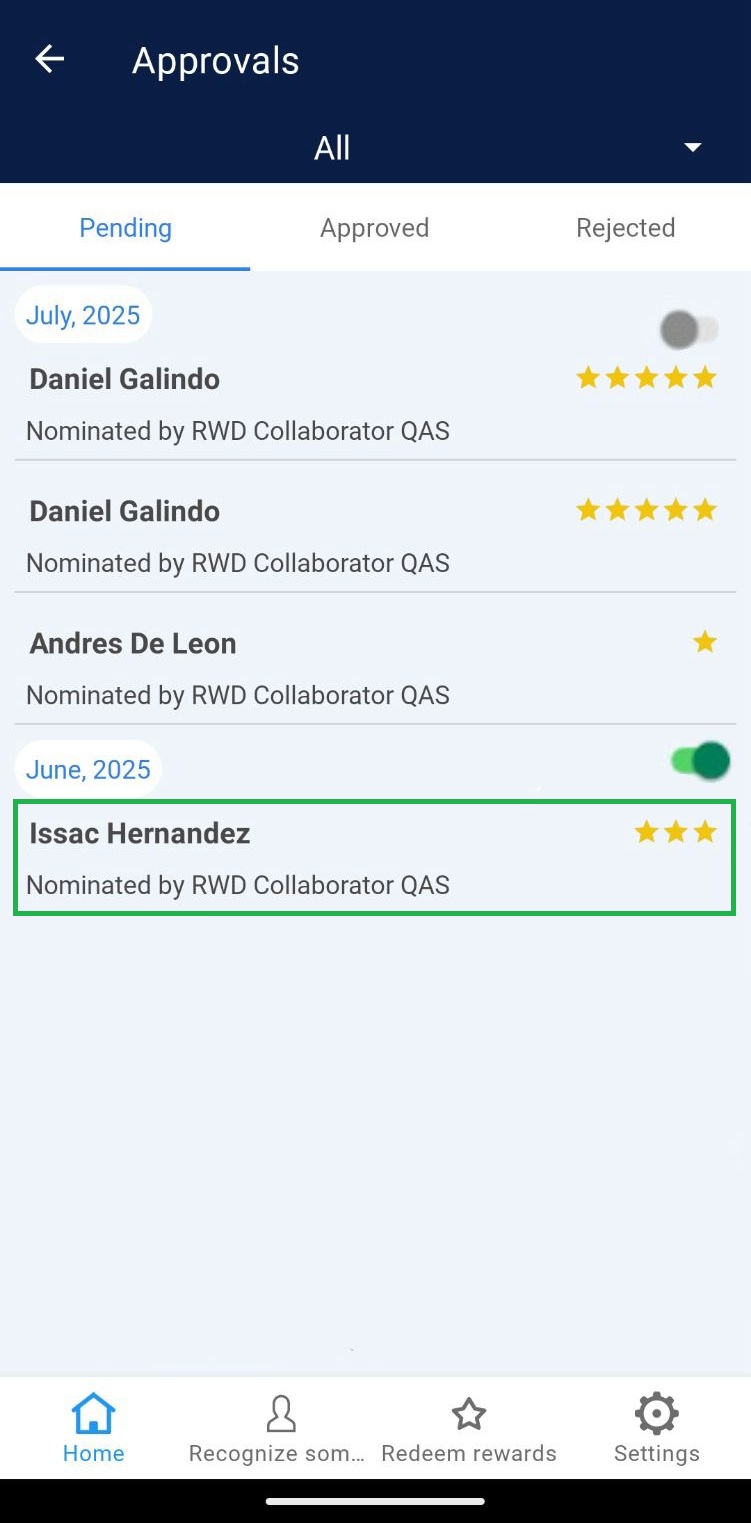This screenshot has width=751, height=1523.
Task: Open the Home icon in bottom bar
Action: coord(93,1415)
